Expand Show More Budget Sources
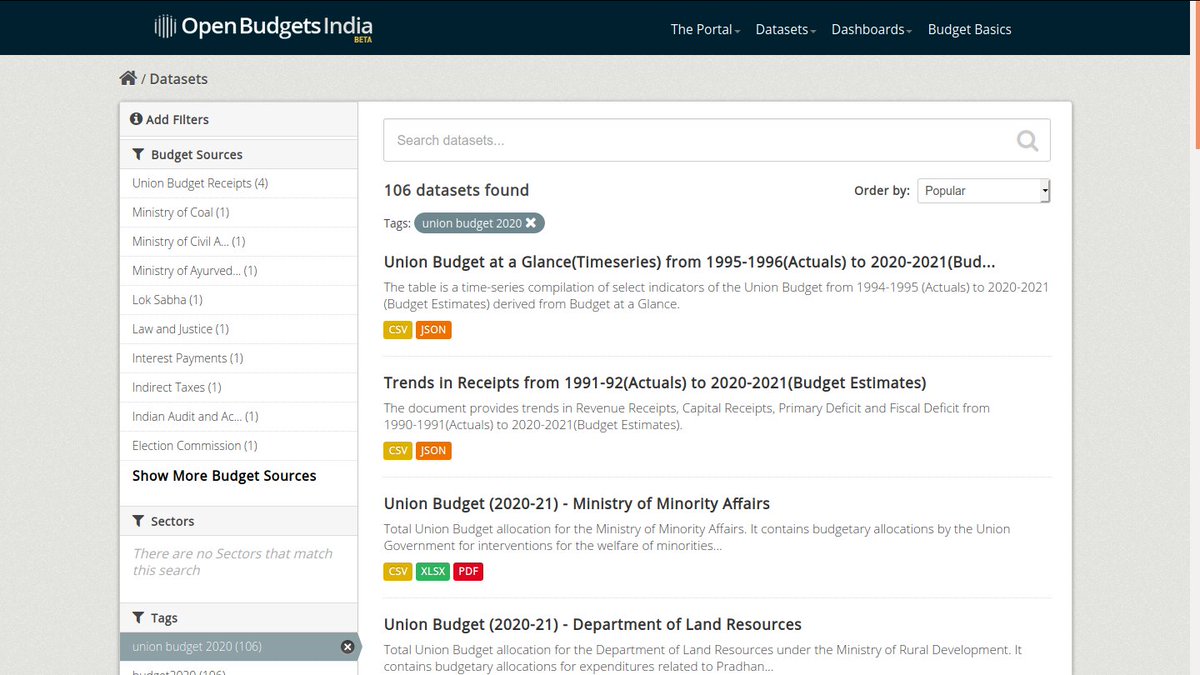This screenshot has height=675, width=1200. 224,476
